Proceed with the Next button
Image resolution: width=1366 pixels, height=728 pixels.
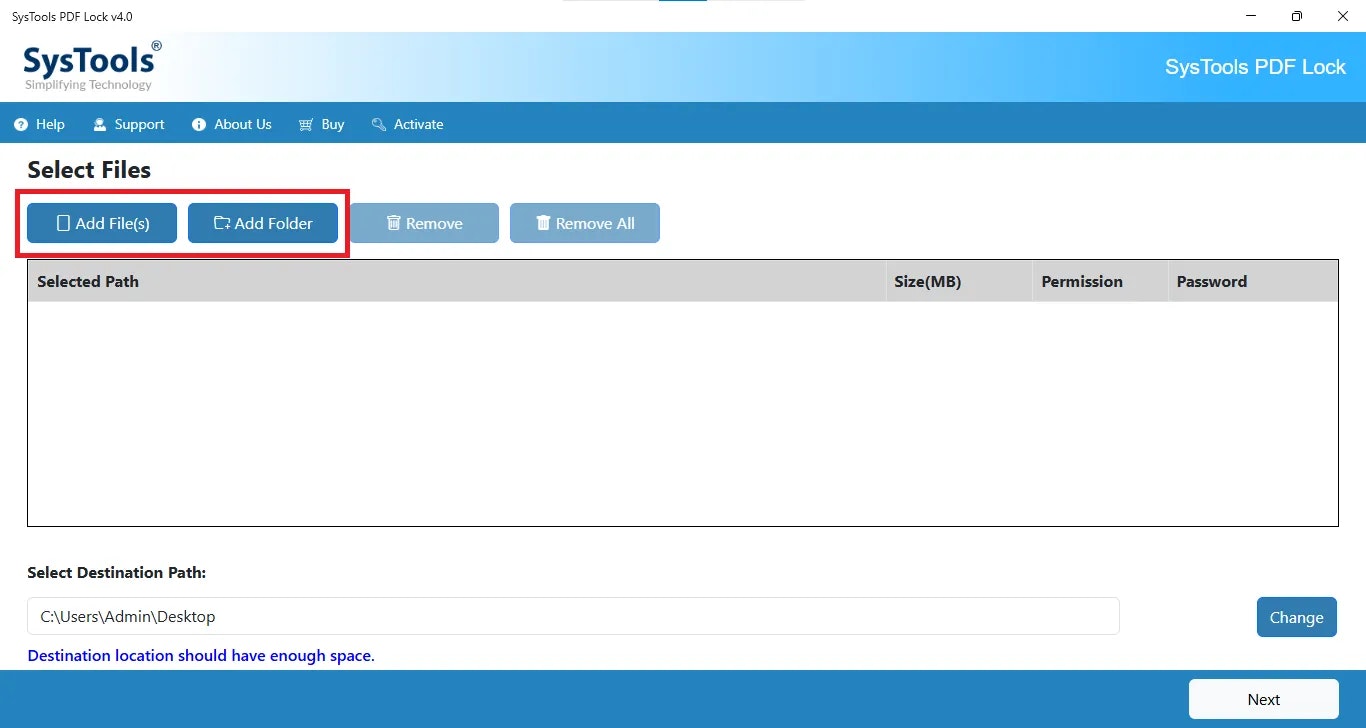click(1264, 699)
